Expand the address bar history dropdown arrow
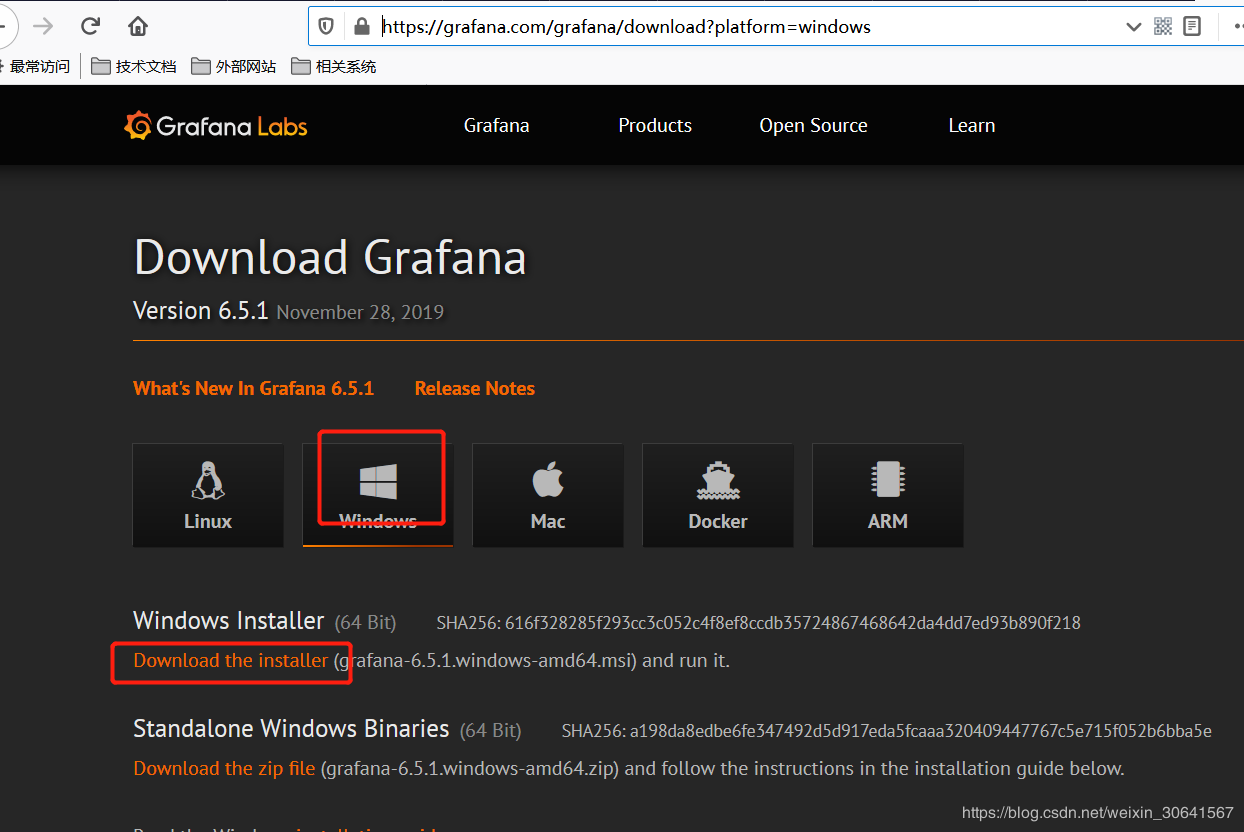1244x832 pixels. click(x=1133, y=27)
